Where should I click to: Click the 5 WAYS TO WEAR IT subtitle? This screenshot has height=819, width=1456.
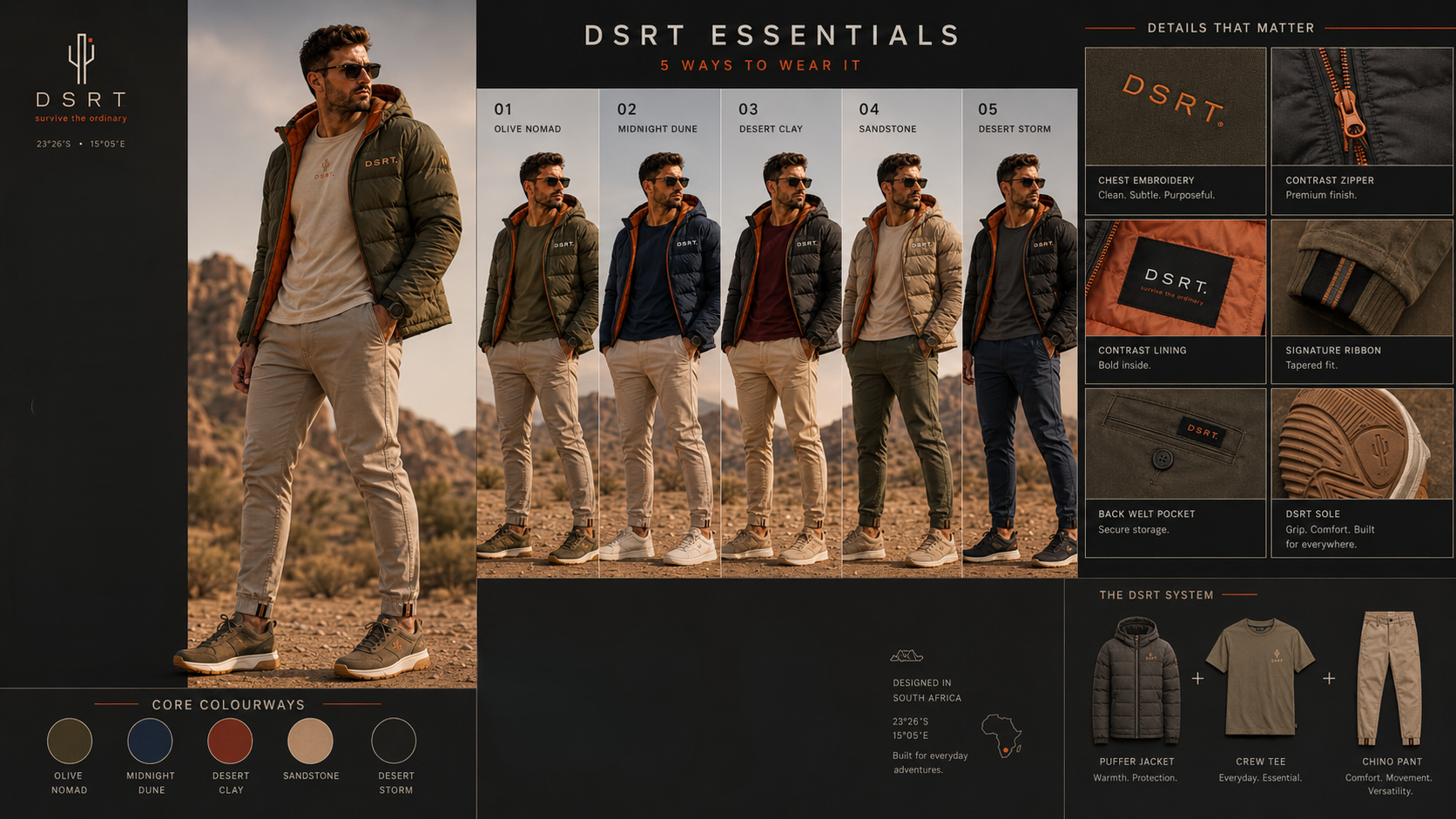pos(760,65)
